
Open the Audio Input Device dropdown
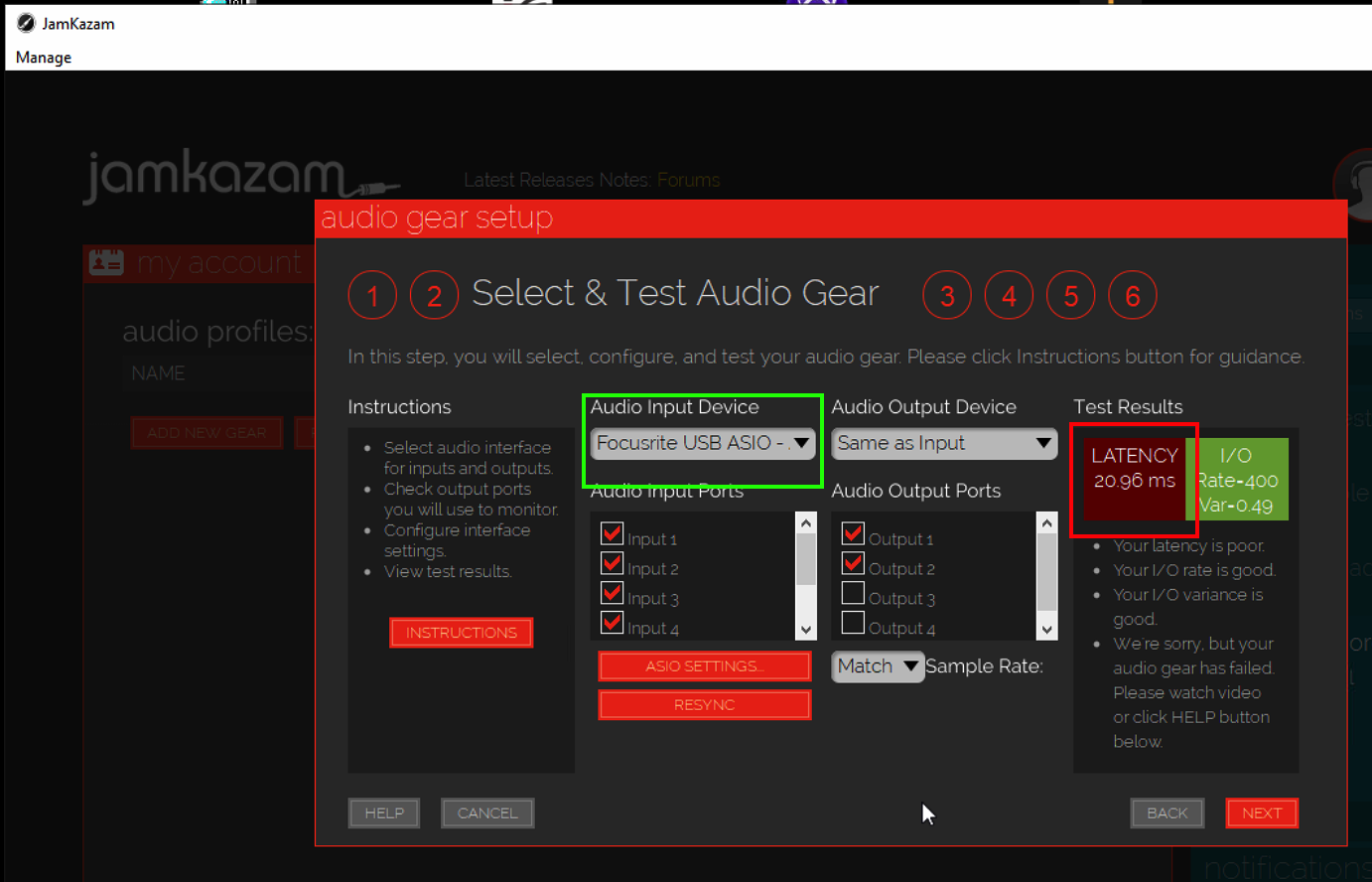click(x=703, y=443)
